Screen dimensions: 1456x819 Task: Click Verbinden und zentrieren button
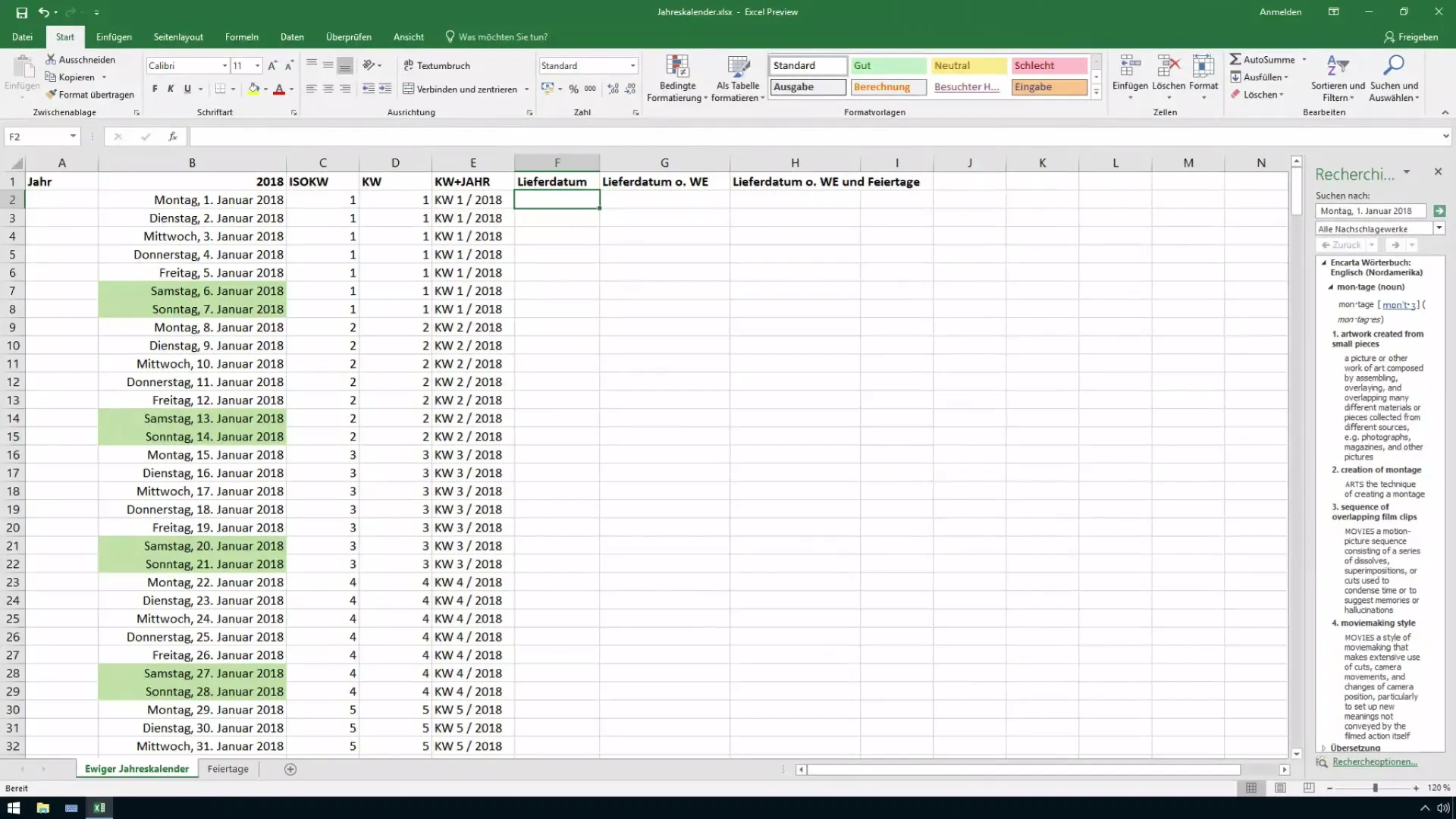460,89
